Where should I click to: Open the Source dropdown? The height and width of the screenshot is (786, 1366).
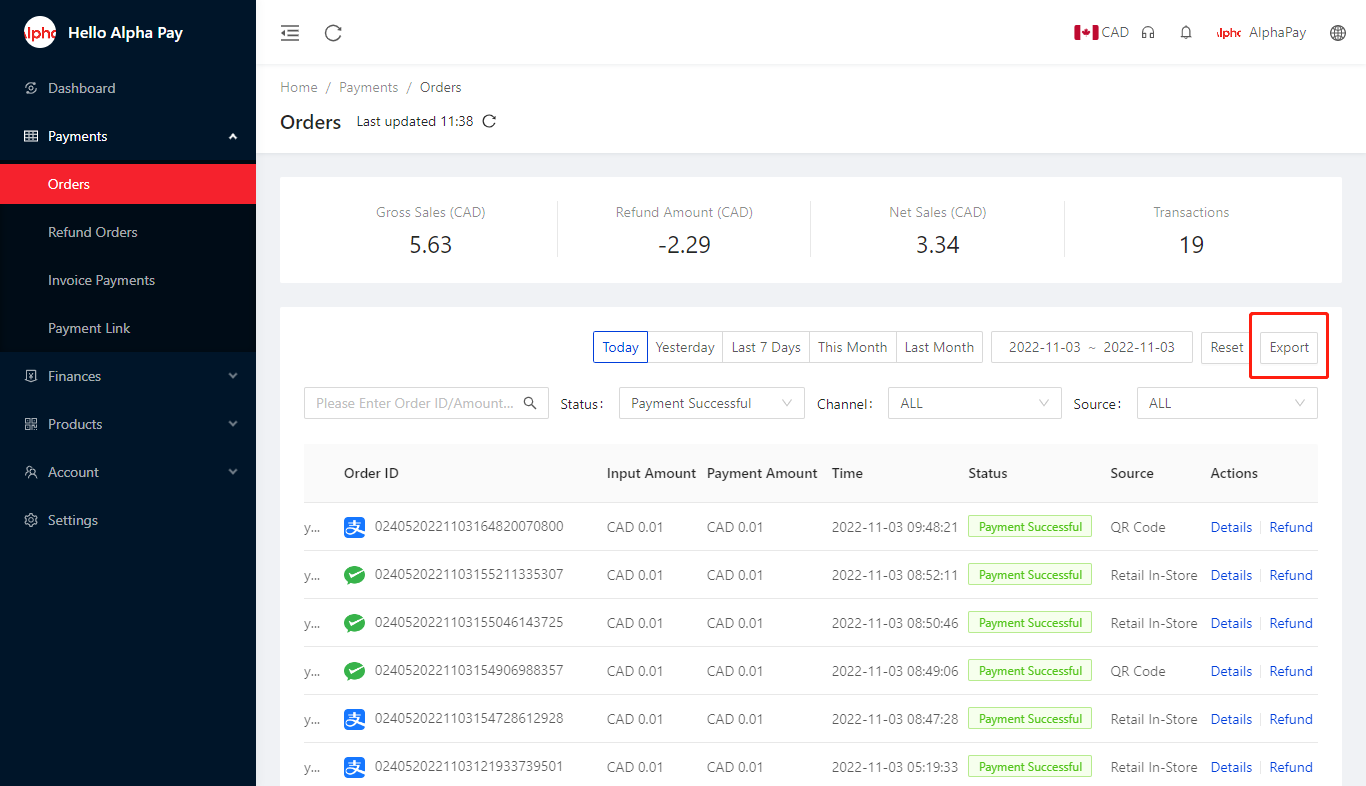point(1227,403)
